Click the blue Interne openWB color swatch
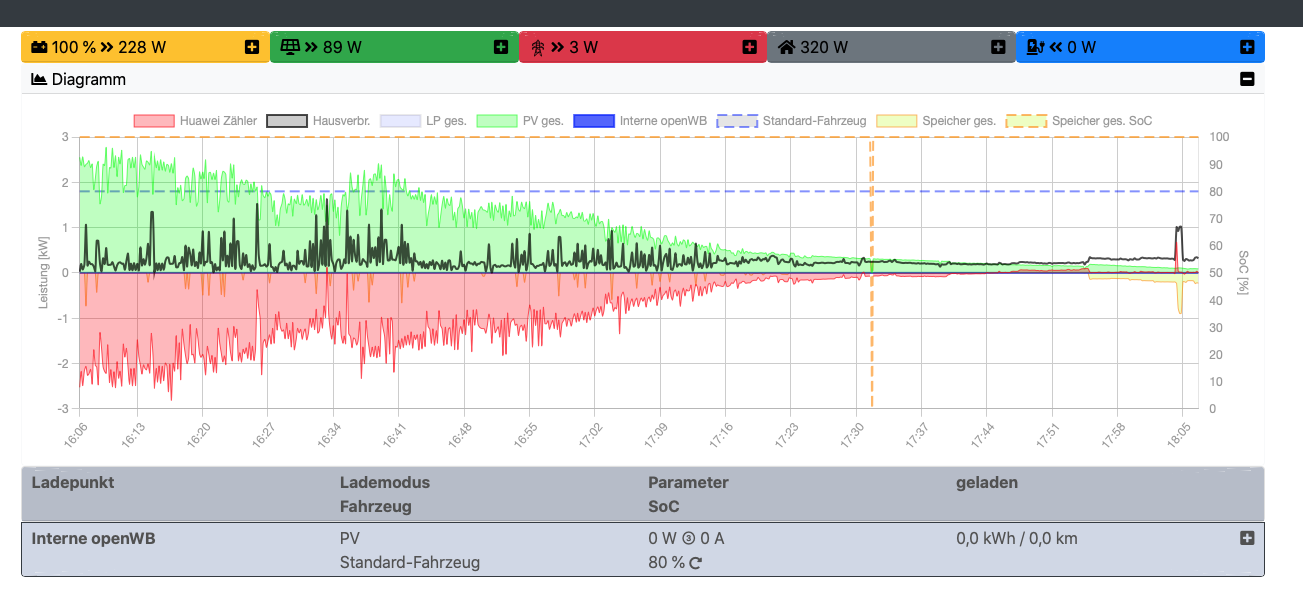The height and width of the screenshot is (612, 1303). tap(593, 121)
